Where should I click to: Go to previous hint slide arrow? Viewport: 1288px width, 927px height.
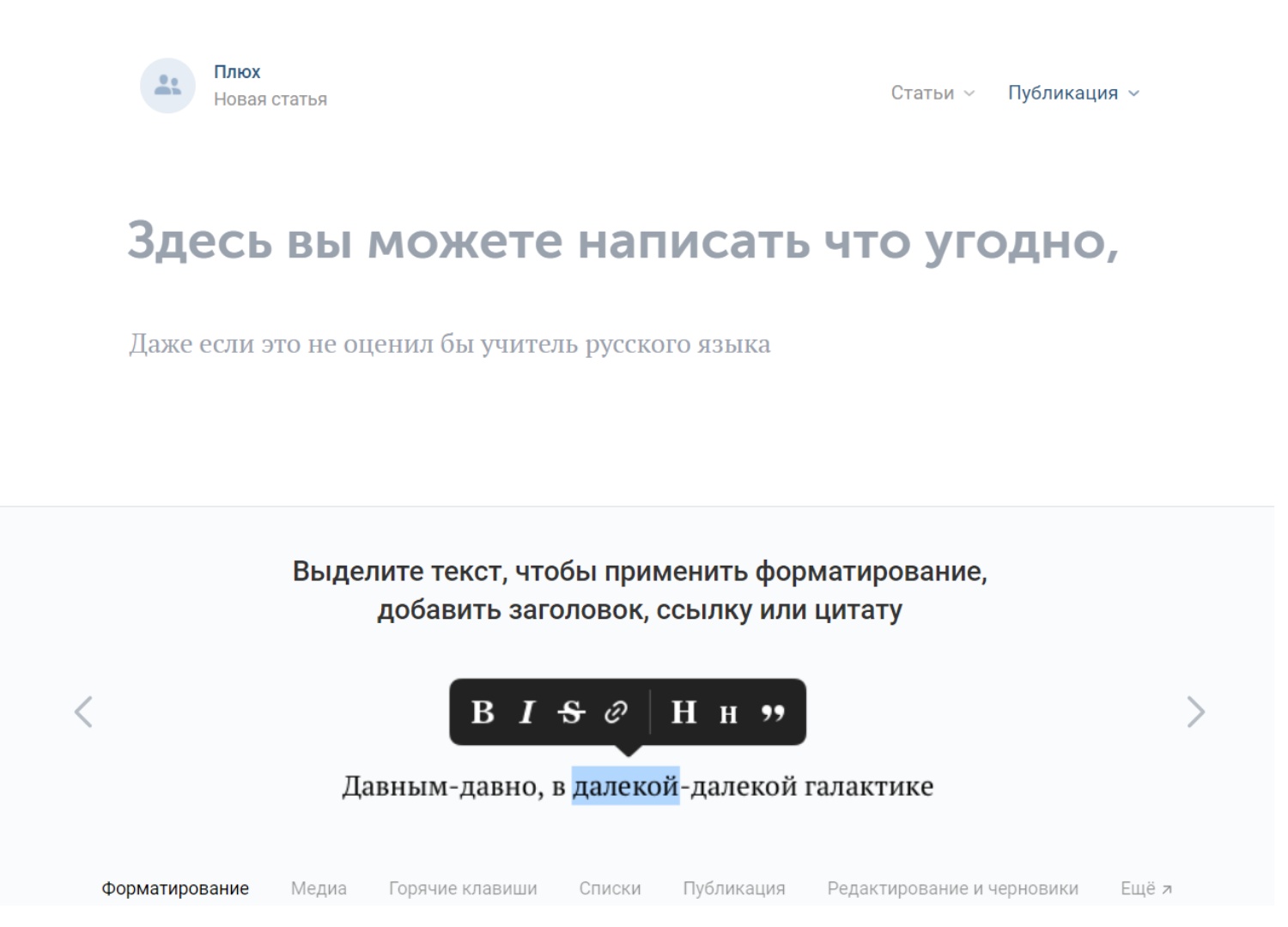point(83,712)
